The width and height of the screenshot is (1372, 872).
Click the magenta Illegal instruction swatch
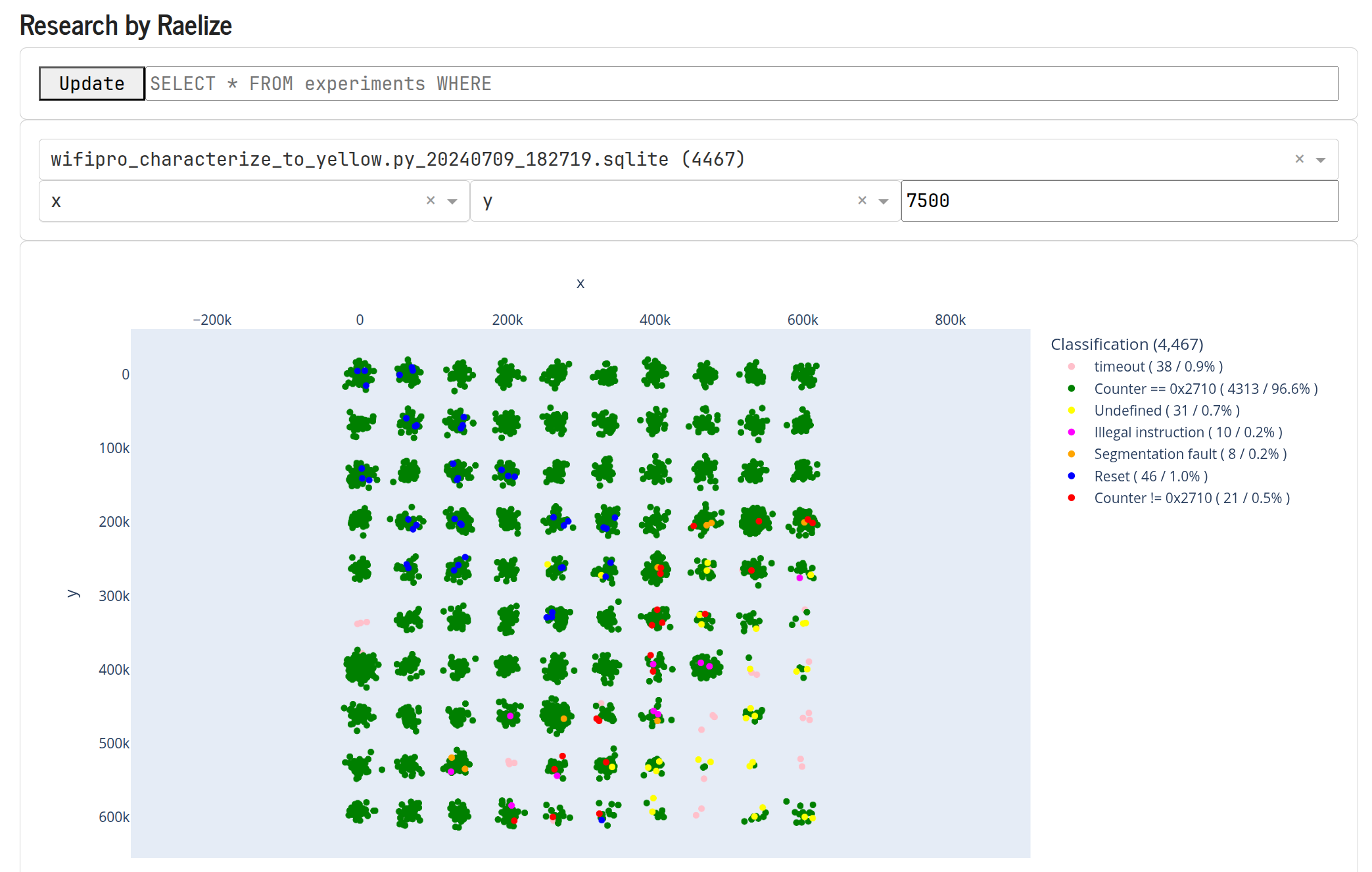[1072, 432]
